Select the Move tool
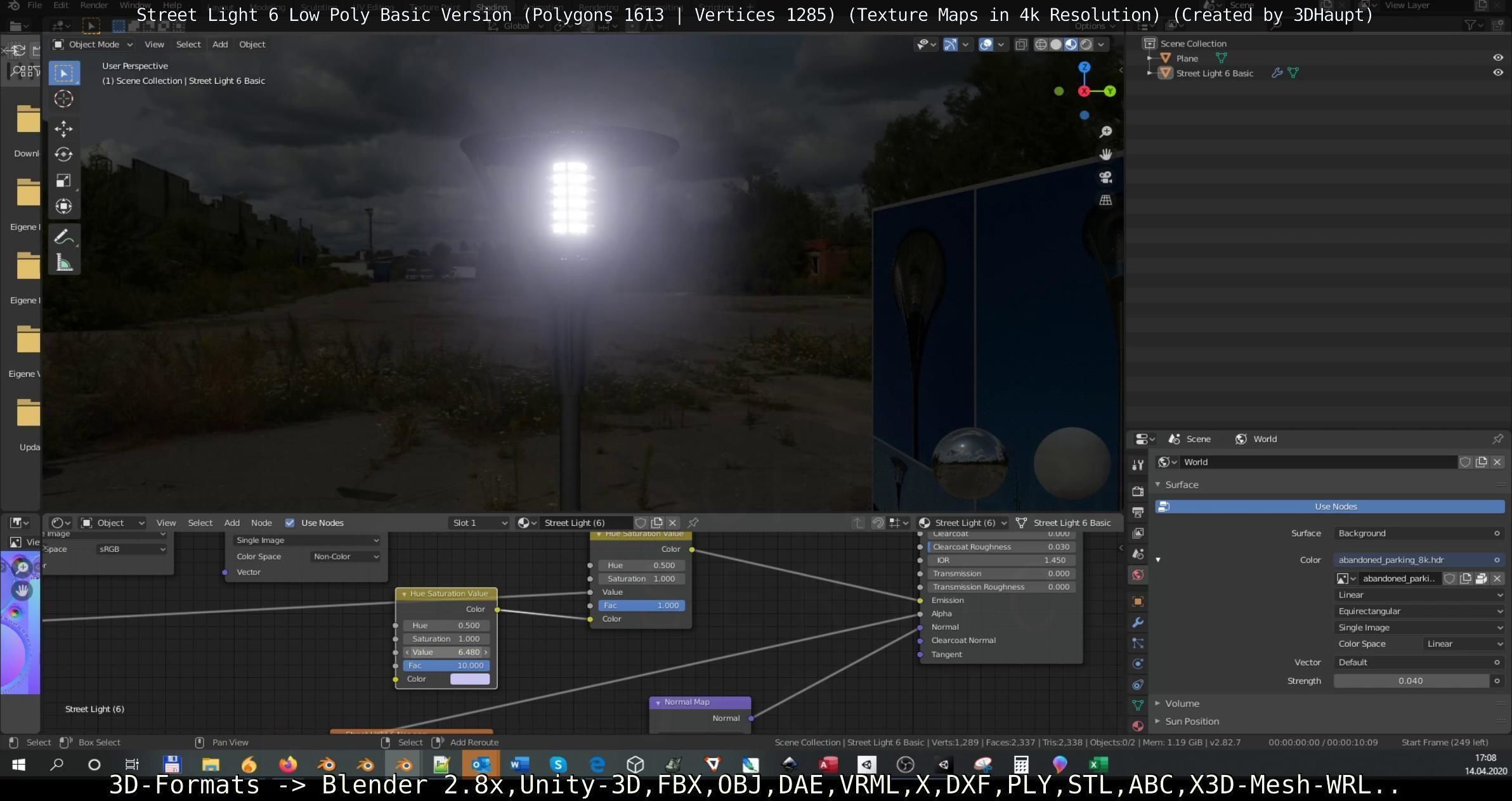Image resolution: width=1512 pixels, height=801 pixels. pyautogui.click(x=63, y=129)
